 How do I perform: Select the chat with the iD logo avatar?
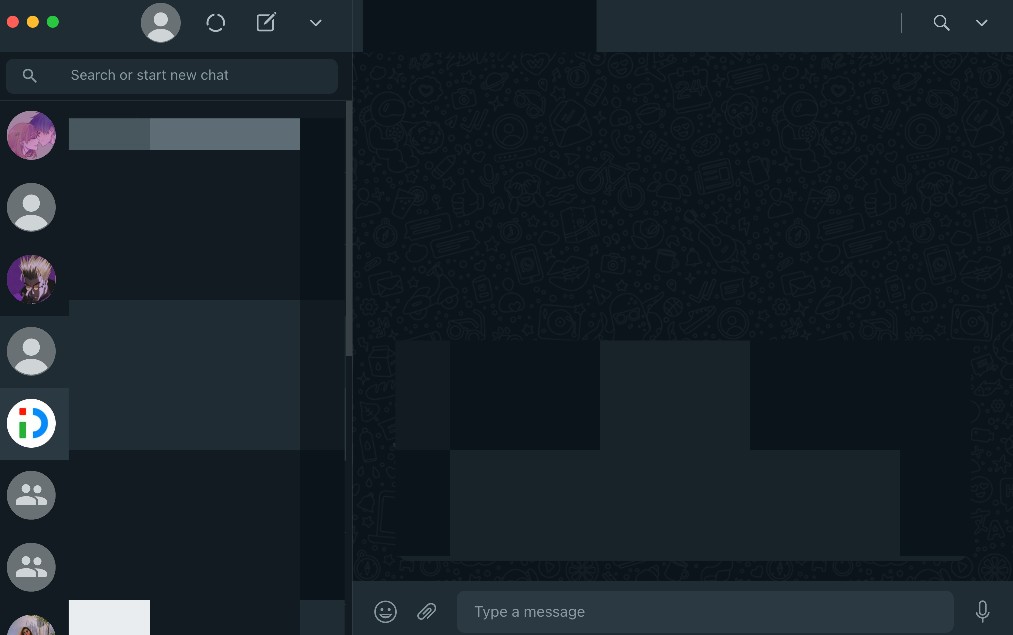31,423
